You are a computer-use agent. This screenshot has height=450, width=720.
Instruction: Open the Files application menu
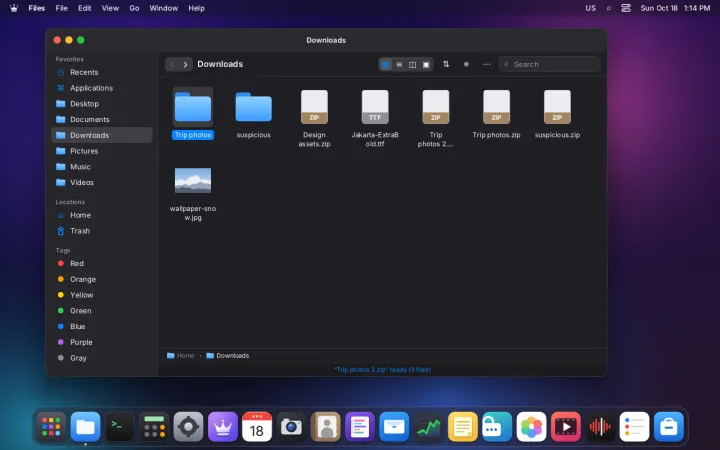(x=37, y=8)
